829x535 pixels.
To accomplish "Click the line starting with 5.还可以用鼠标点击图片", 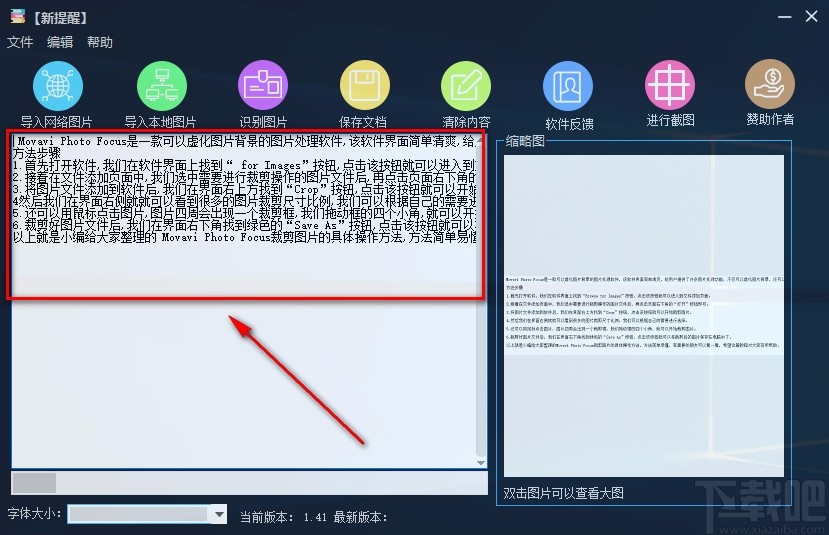I will tap(245, 214).
